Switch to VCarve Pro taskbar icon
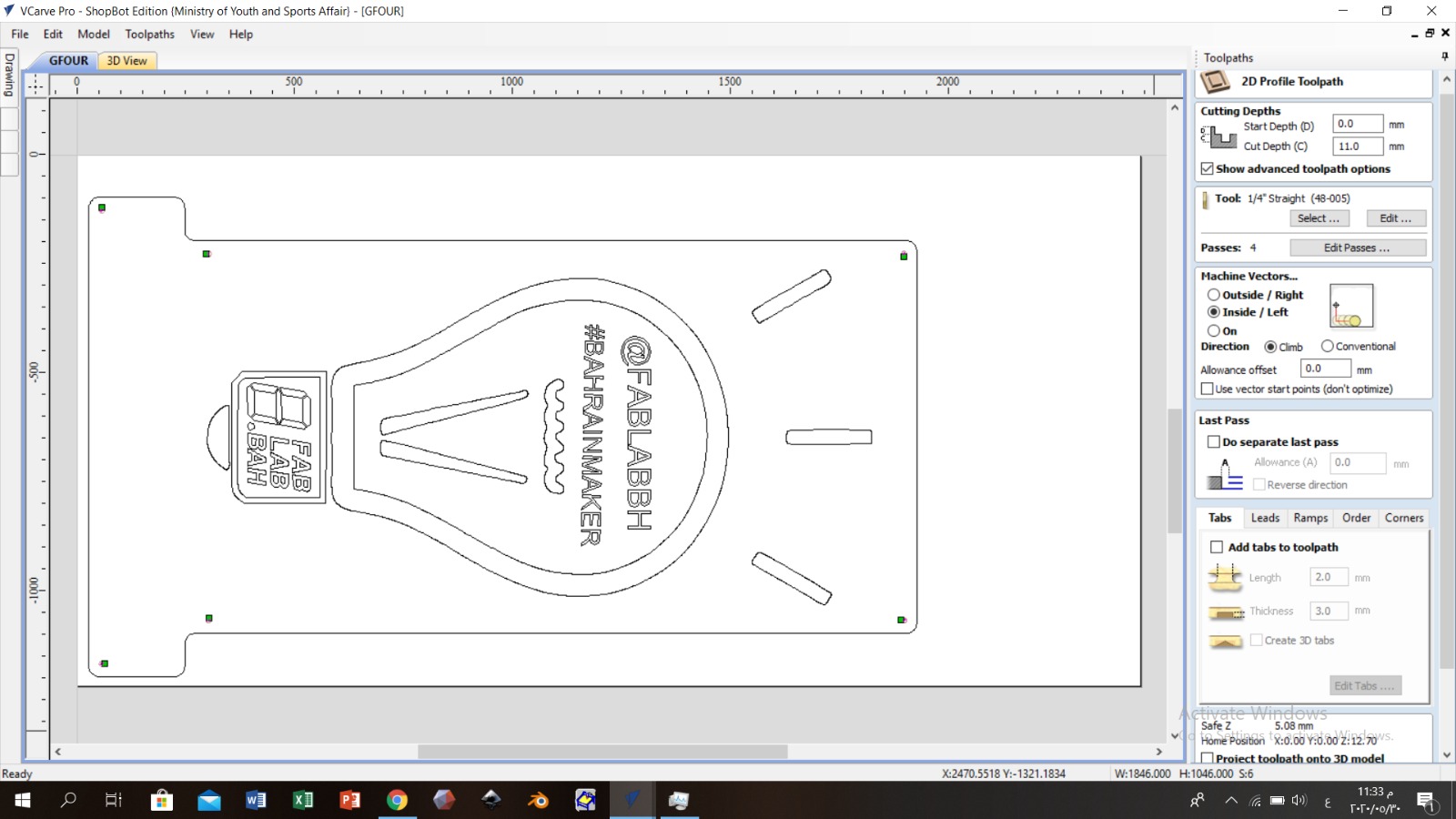This screenshot has height=819, width=1456. pyautogui.click(x=632, y=800)
